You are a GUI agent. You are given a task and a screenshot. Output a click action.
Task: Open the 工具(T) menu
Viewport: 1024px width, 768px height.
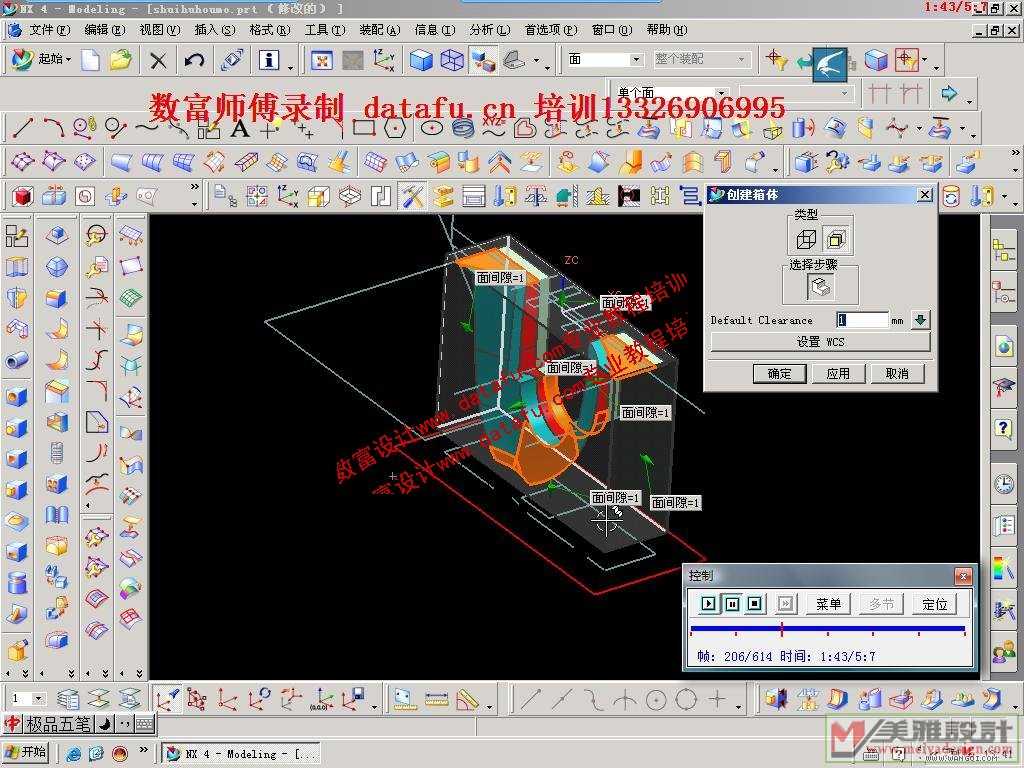pos(325,30)
